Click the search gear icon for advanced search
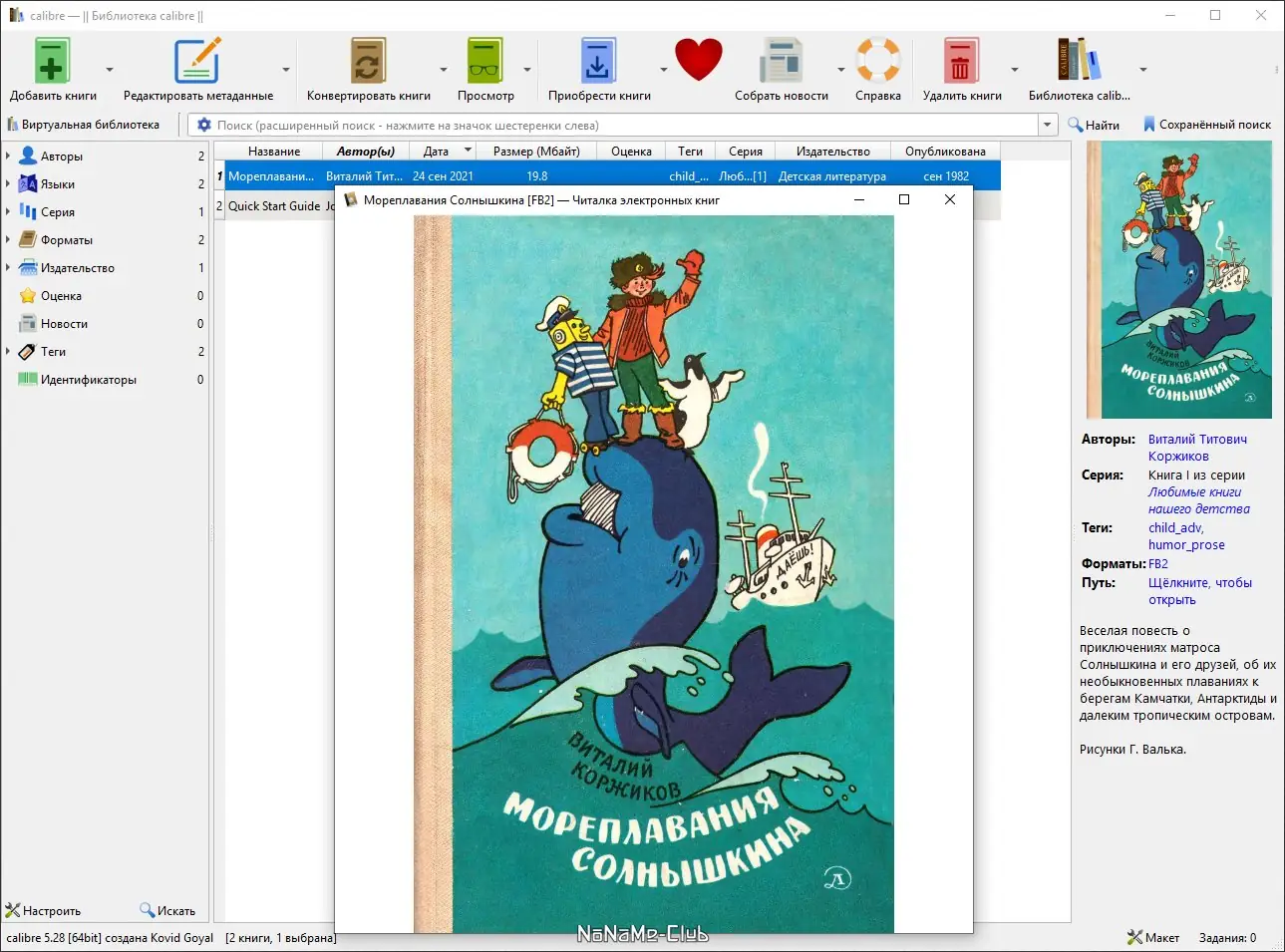Viewport: 1285px width, 952px height. pos(204,125)
